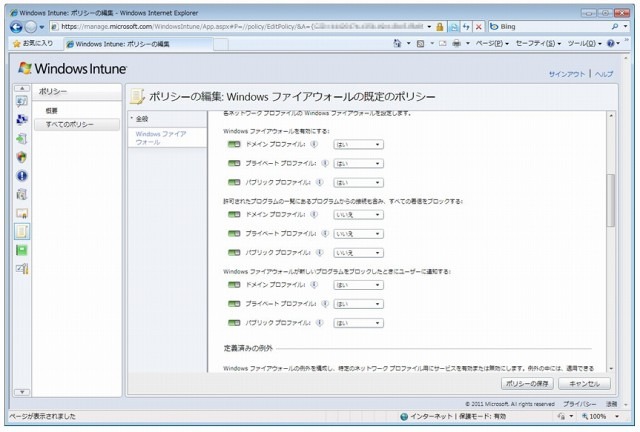This screenshot has height=432, width=640.
Task: Open プライベート プロファイル dropdown under ファイアウォールを有効にする
Action: [x=358, y=164]
